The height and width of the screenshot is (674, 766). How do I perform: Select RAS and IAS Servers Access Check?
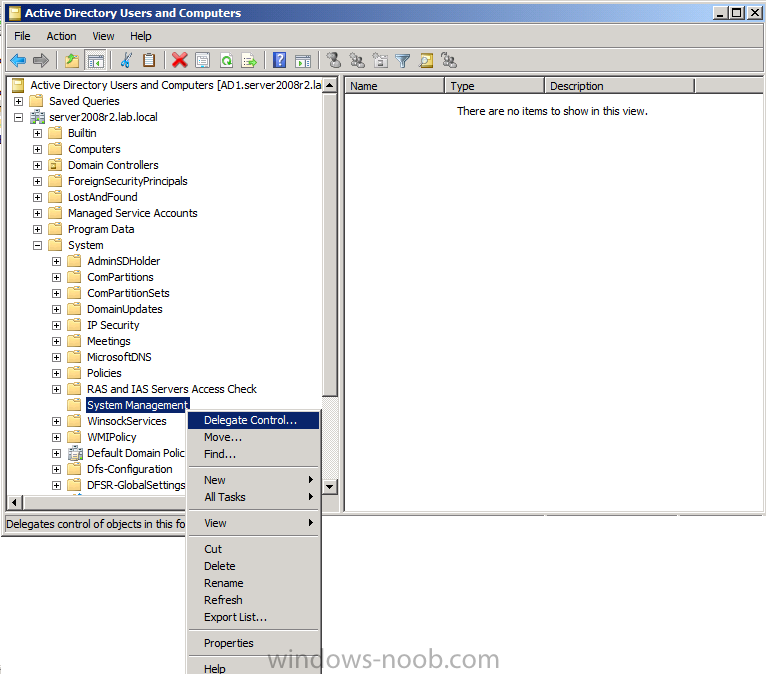tap(171, 389)
